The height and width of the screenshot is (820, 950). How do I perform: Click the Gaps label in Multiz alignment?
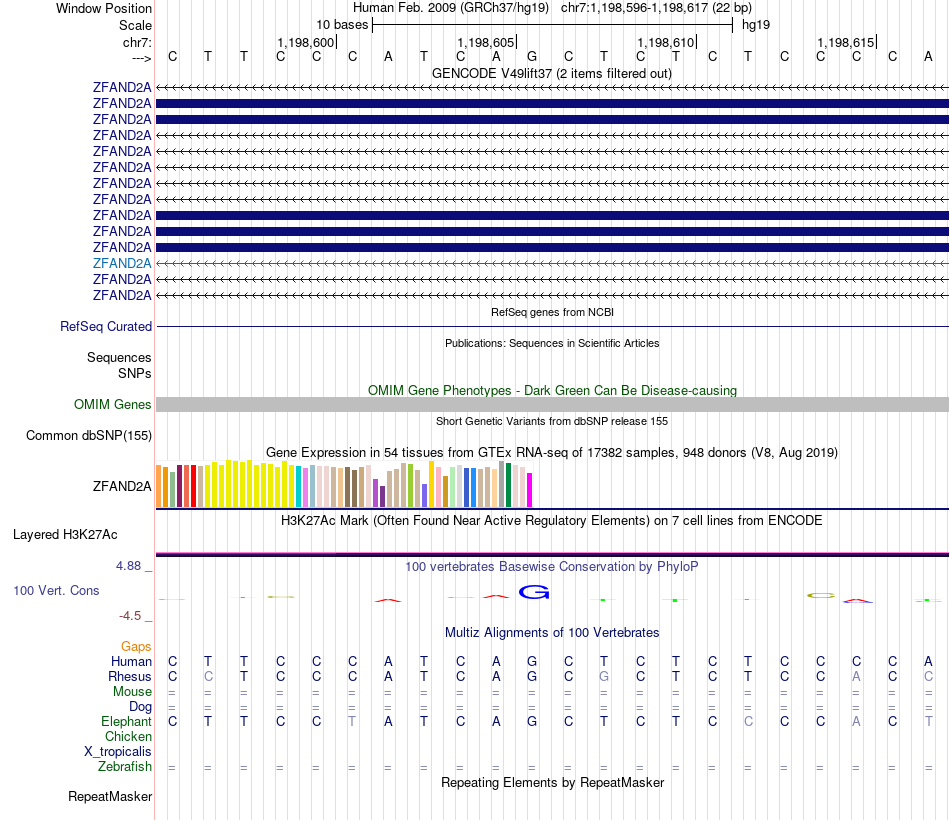click(x=136, y=646)
